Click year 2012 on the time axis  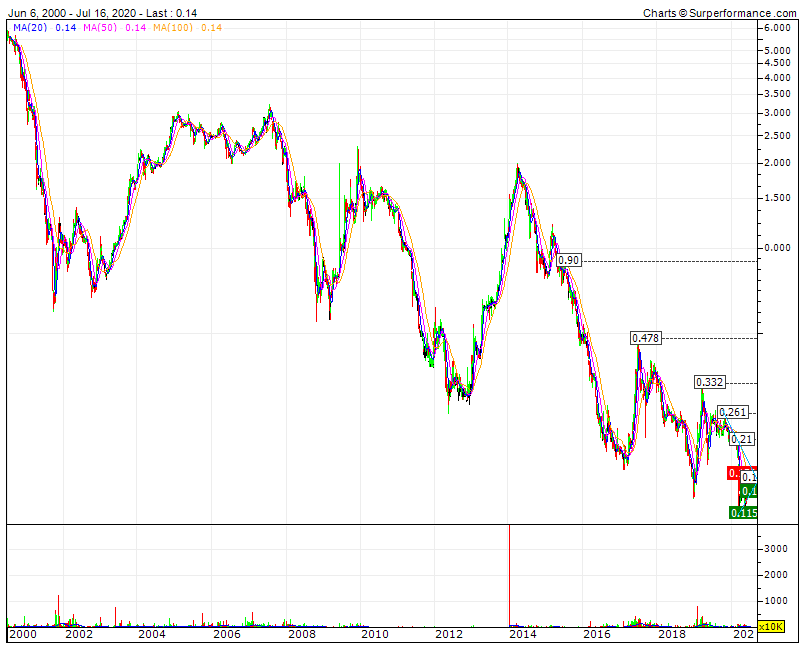pyautogui.click(x=449, y=634)
